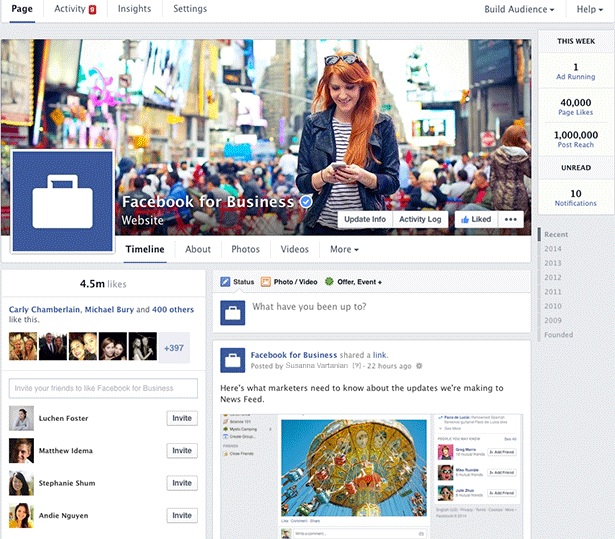Click the verified checkmark badge beside page name
615x539 pixels.
click(306, 202)
